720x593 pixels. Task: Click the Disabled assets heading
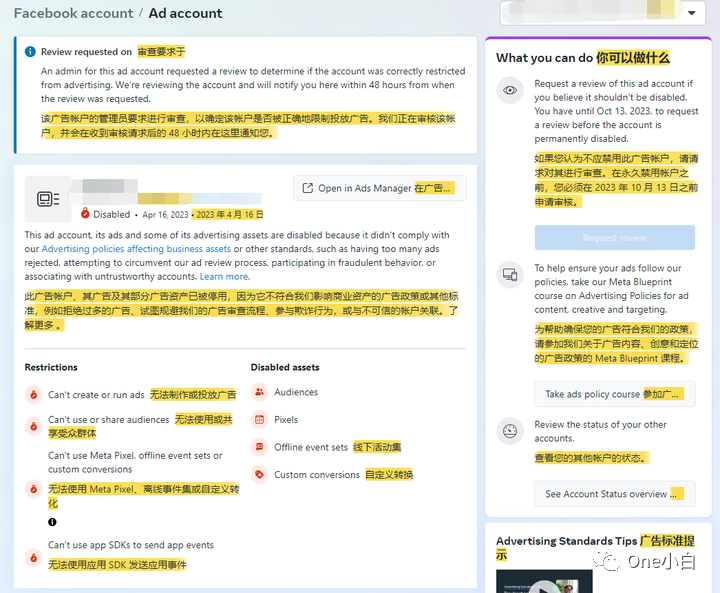pyautogui.click(x=285, y=367)
